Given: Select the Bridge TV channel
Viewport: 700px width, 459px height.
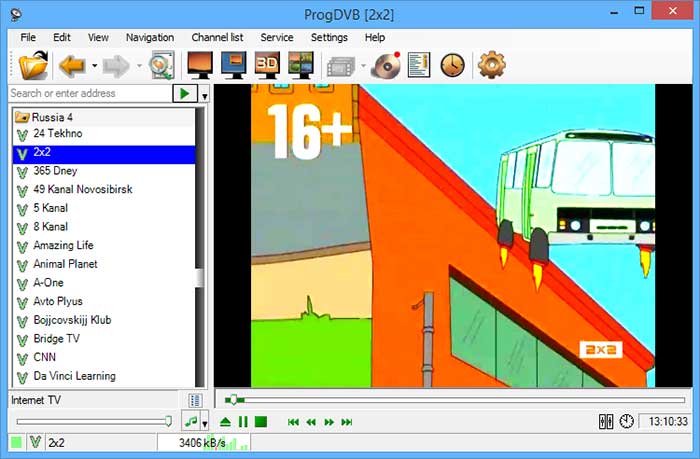Looking at the screenshot, I should pos(104,339).
